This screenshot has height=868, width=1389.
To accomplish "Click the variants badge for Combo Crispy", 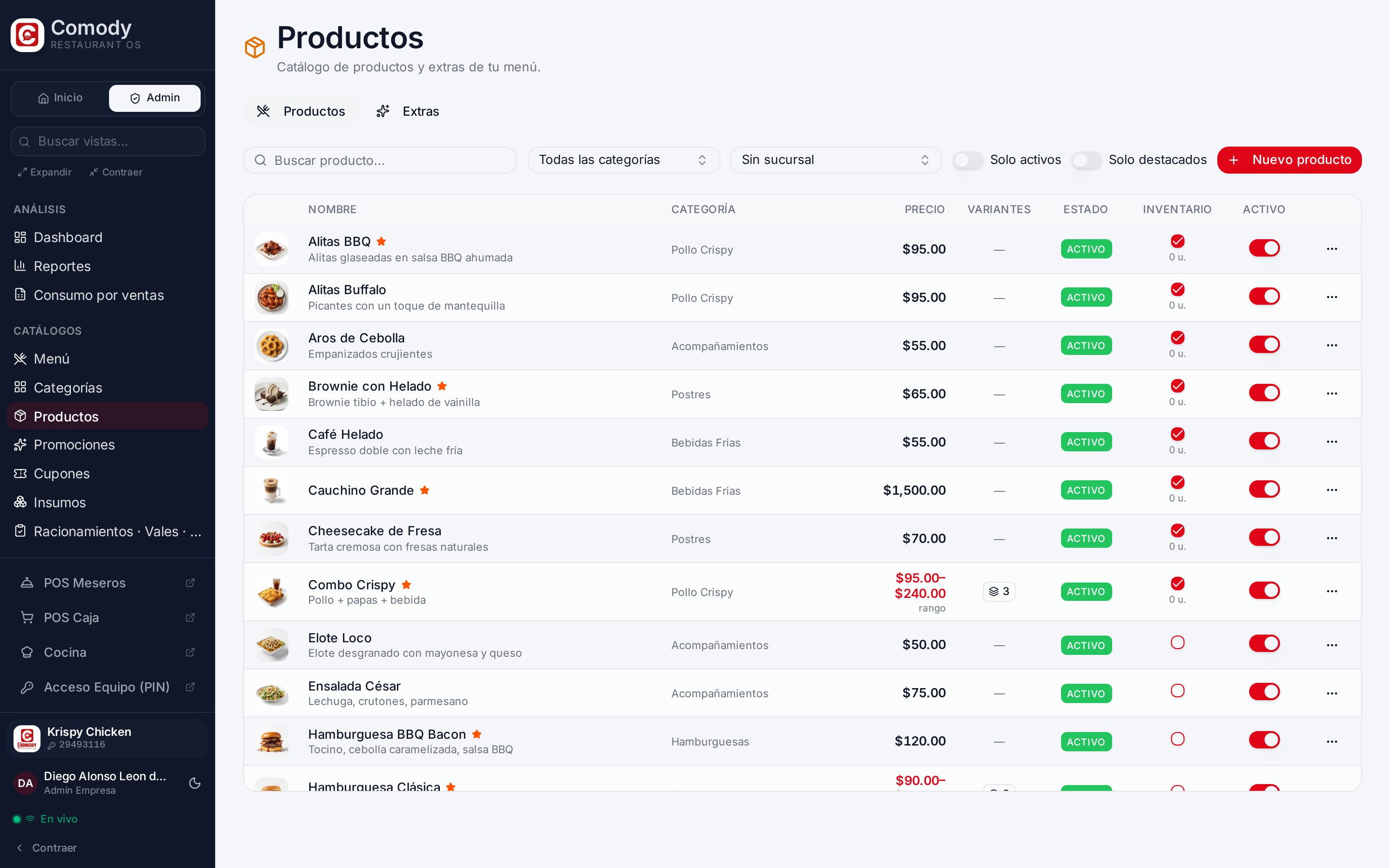I will 999,591.
